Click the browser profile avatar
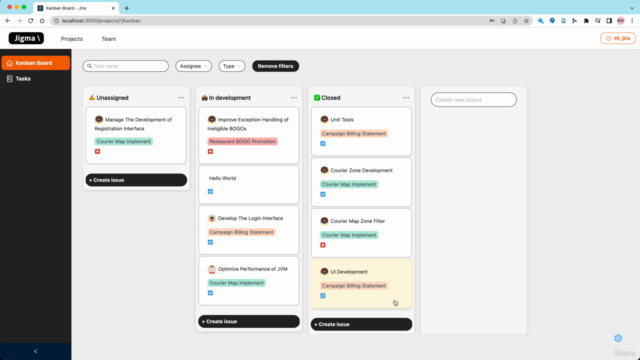Image resolution: width=640 pixels, height=360 pixels. [620, 20]
